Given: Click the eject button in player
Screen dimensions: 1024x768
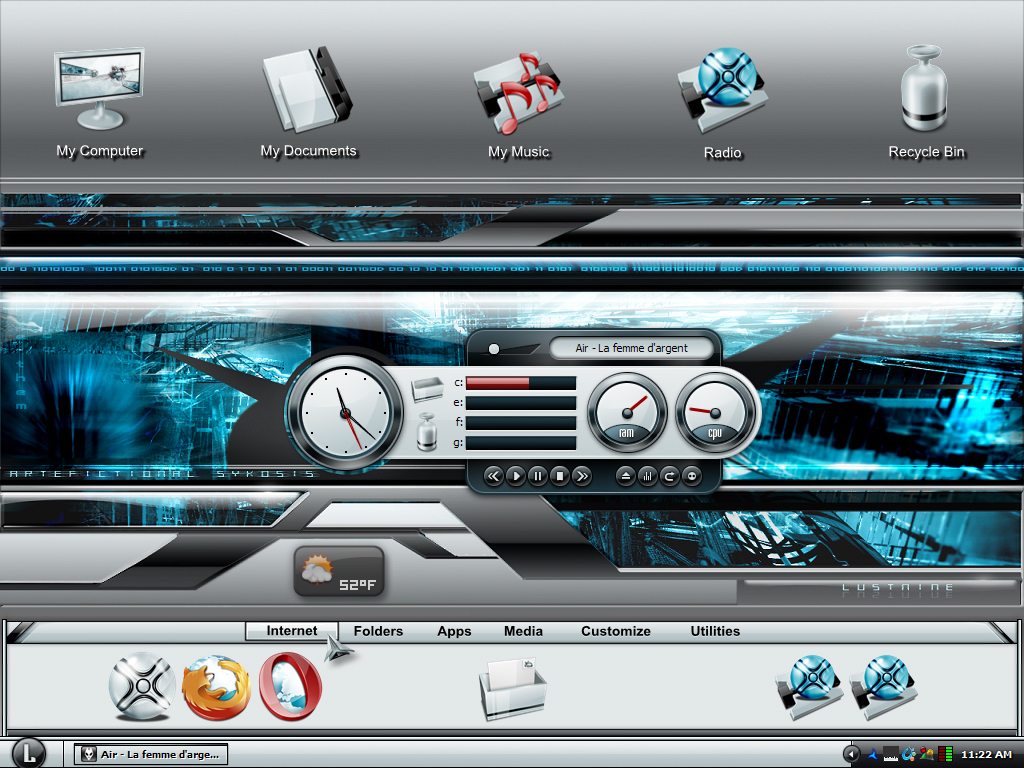Looking at the screenshot, I should tap(625, 476).
